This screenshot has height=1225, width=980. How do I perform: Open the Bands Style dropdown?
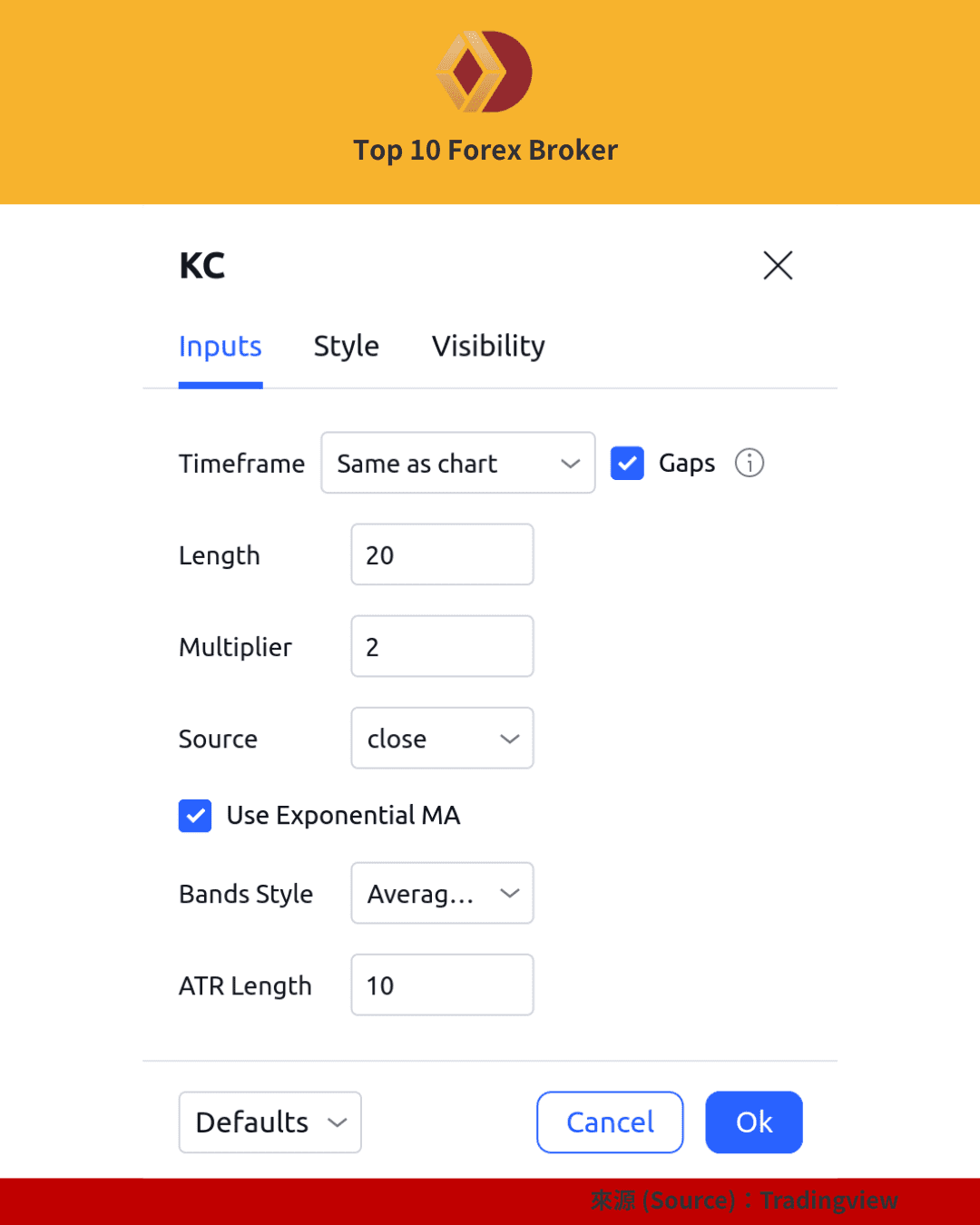coord(442,894)
